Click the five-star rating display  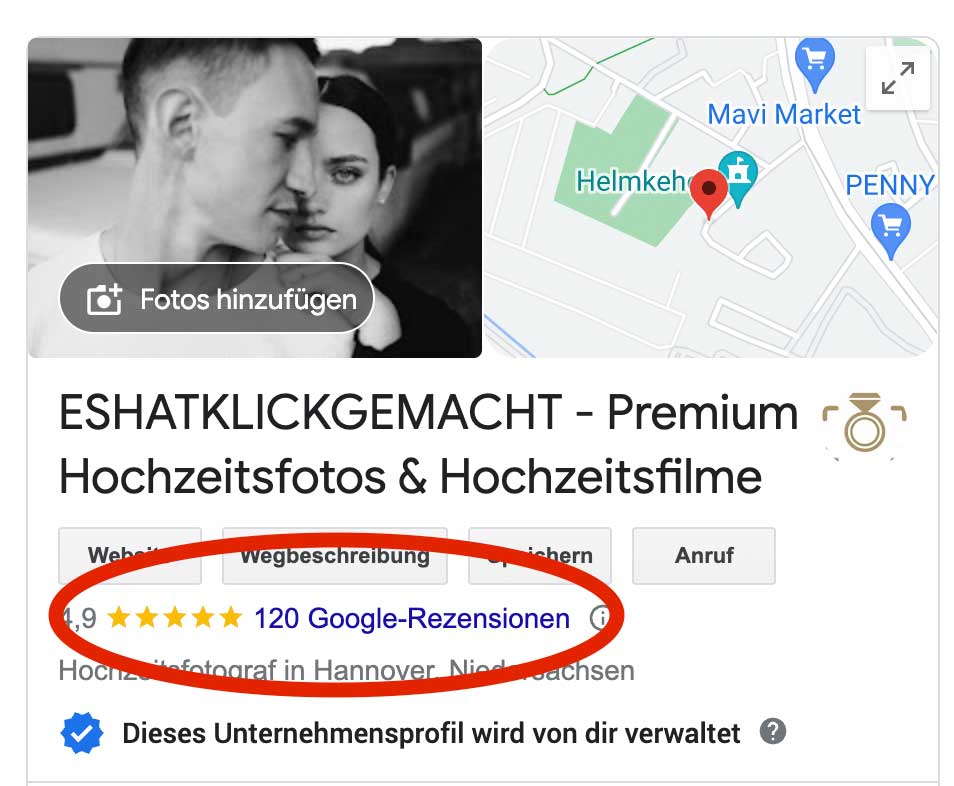pyautogui.click(x=175, y=618)
